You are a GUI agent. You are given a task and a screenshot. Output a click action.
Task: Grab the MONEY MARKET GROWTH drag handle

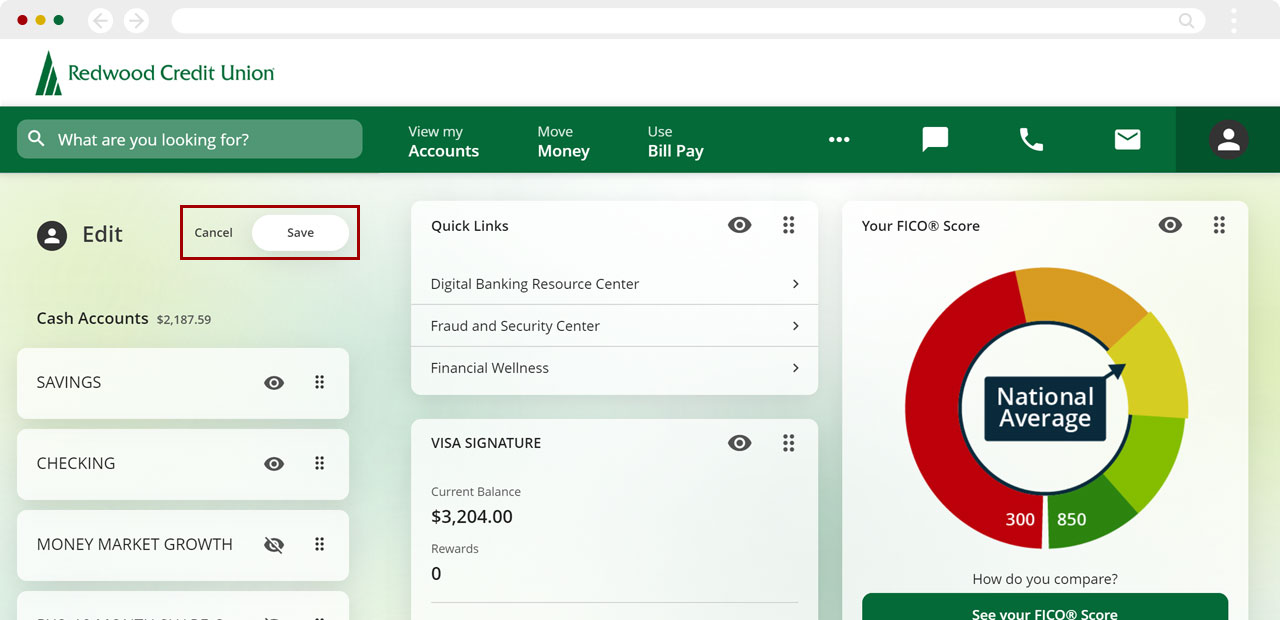click(x=320, y=544)
